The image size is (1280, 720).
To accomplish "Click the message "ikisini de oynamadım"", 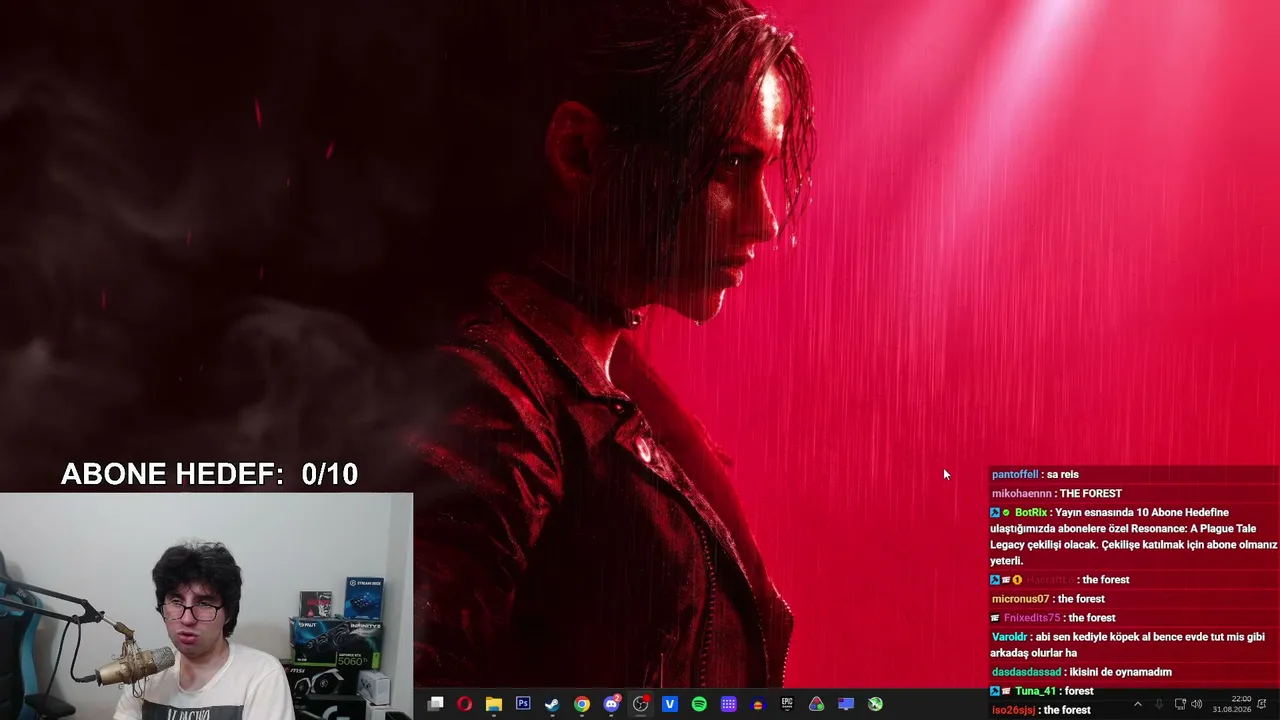I will 1120,672.
